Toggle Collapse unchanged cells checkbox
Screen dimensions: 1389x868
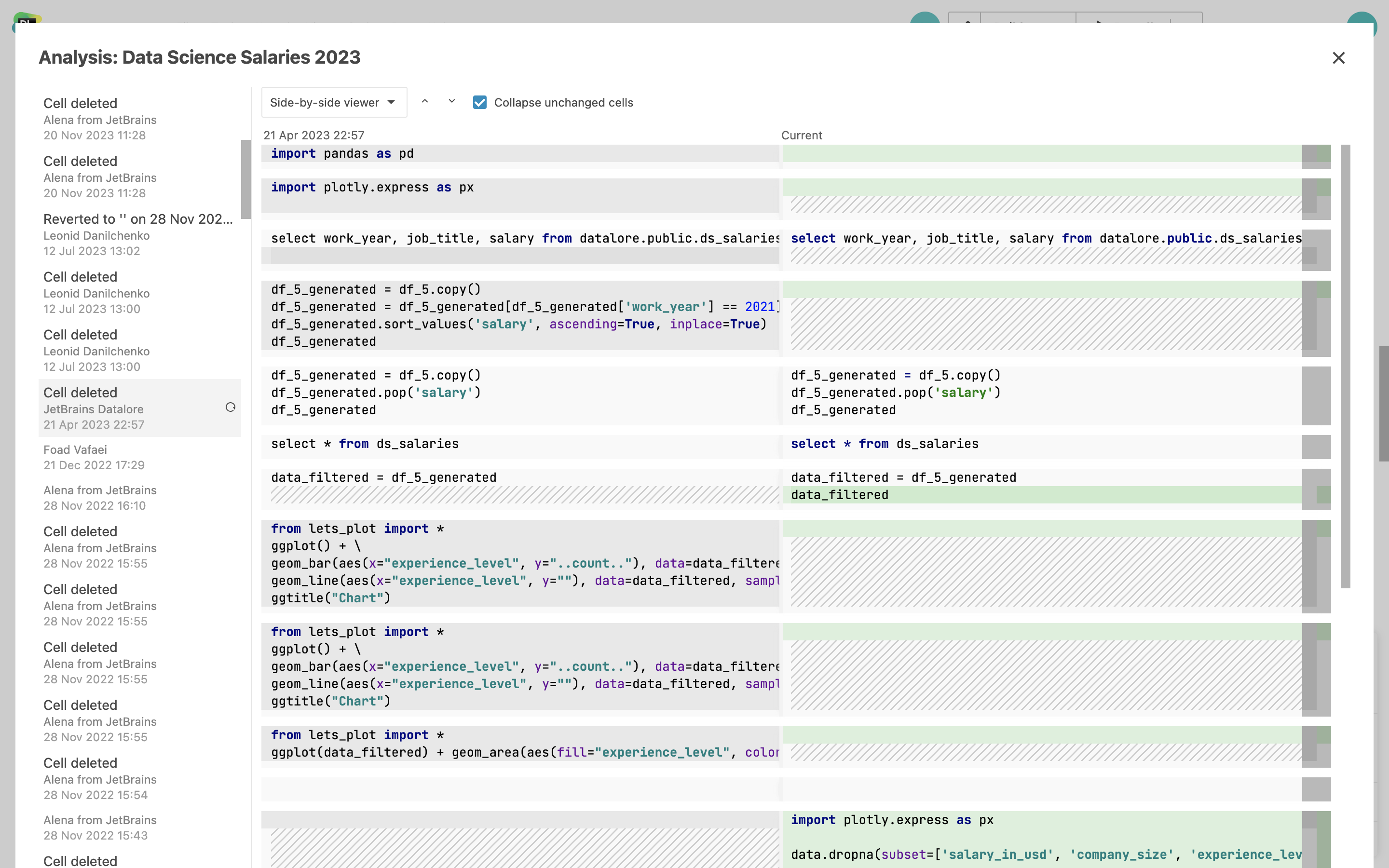(480, 102)
